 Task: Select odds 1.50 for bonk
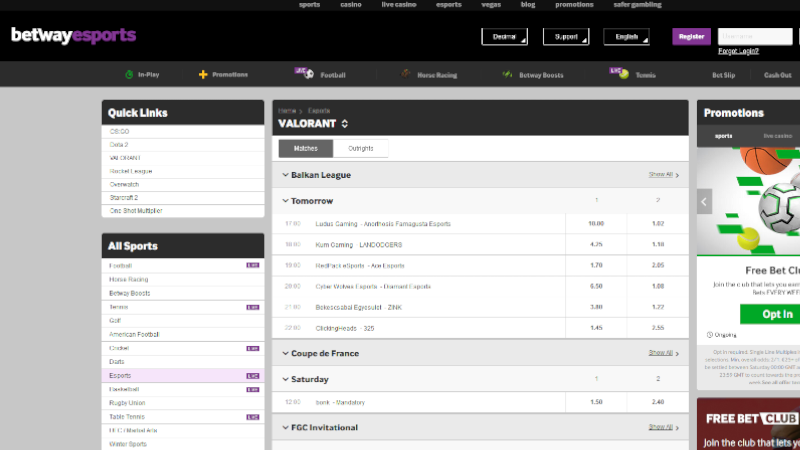pos(596,402)
